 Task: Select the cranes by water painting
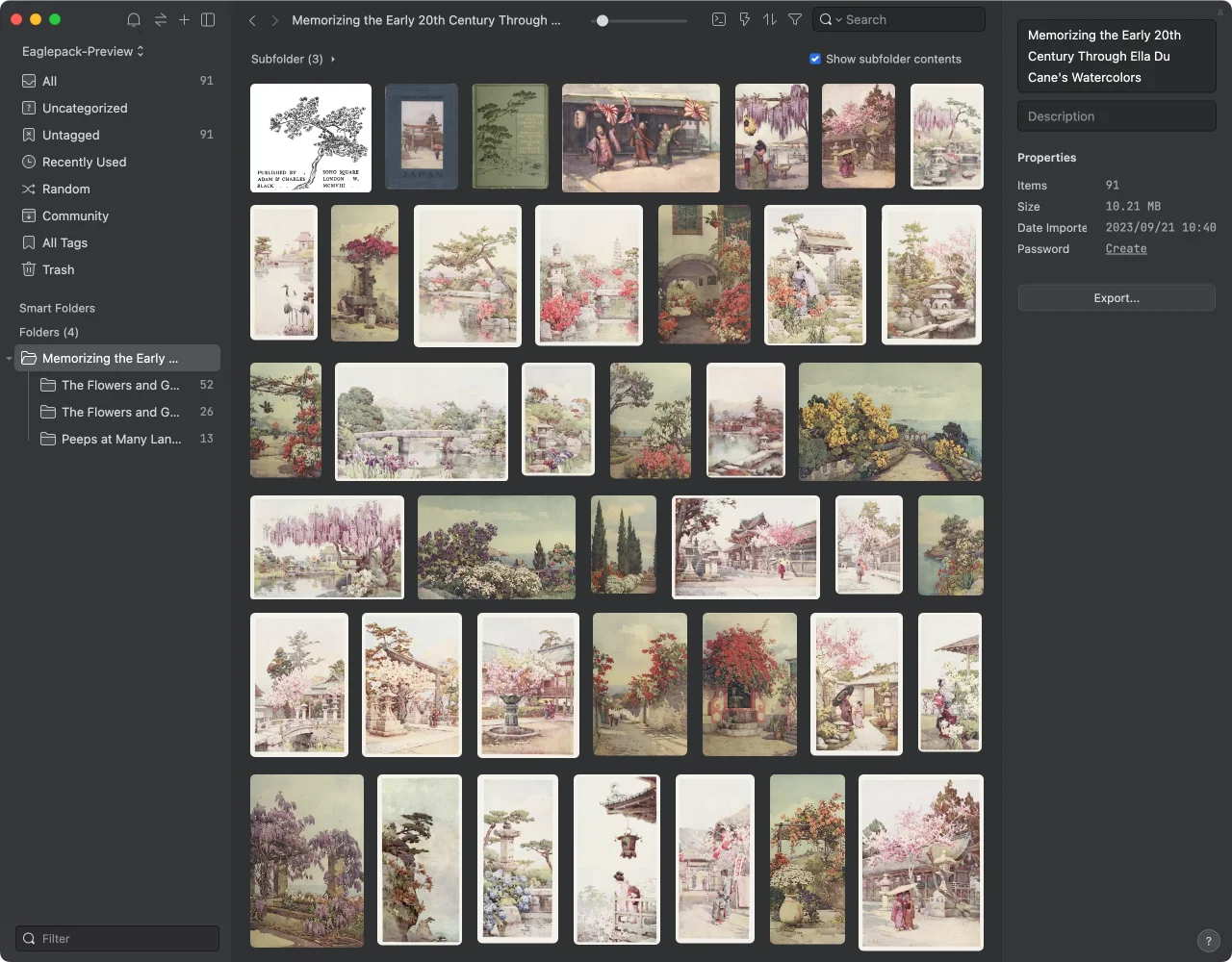pos(284,272)
